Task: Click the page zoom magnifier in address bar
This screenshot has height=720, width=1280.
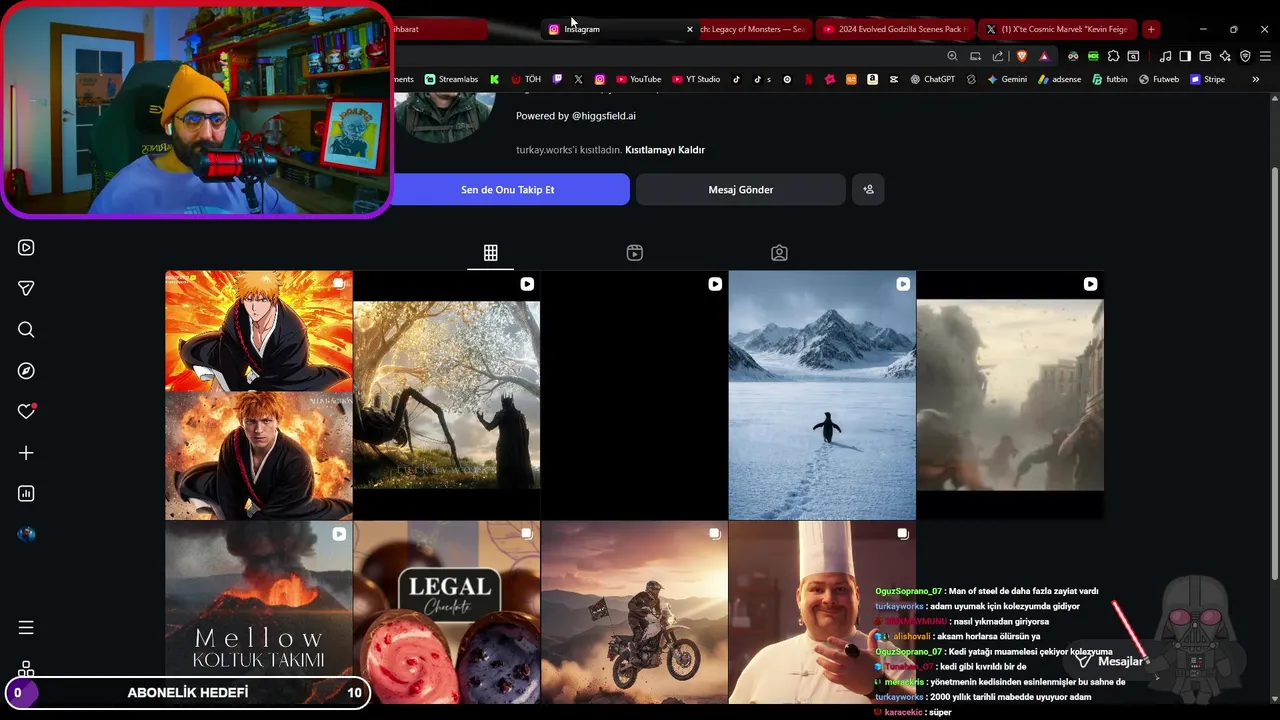Action: tap(952, 56)
